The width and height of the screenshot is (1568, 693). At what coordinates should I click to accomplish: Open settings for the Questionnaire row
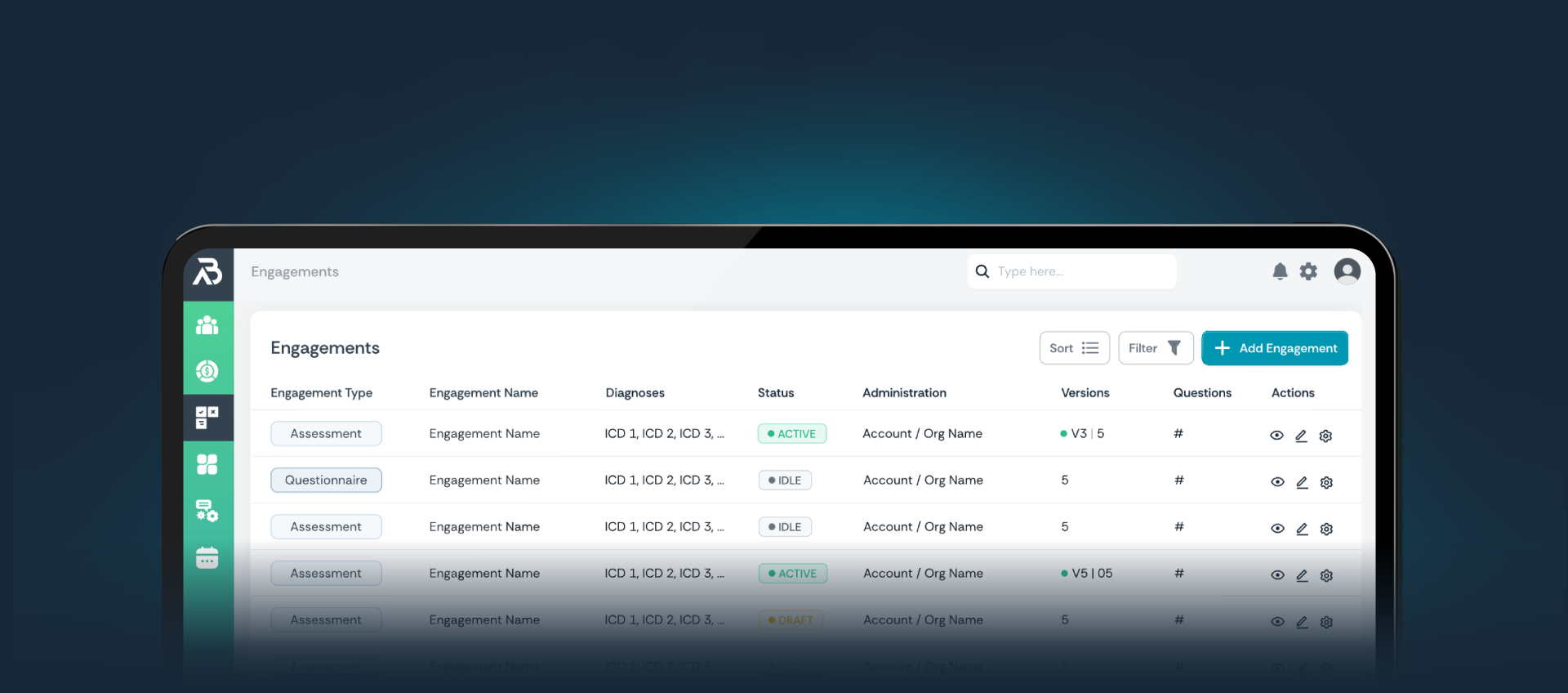pos(1326,482)
